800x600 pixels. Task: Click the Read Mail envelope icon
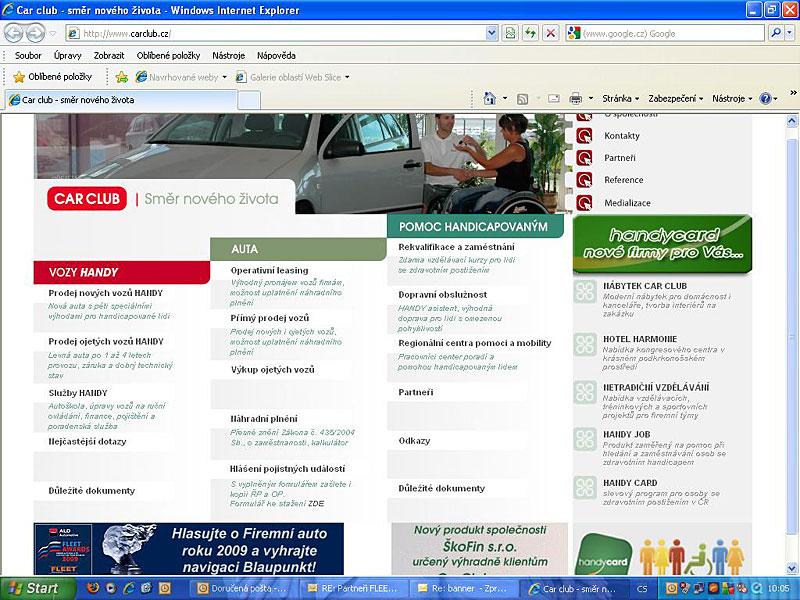point(554,98)
